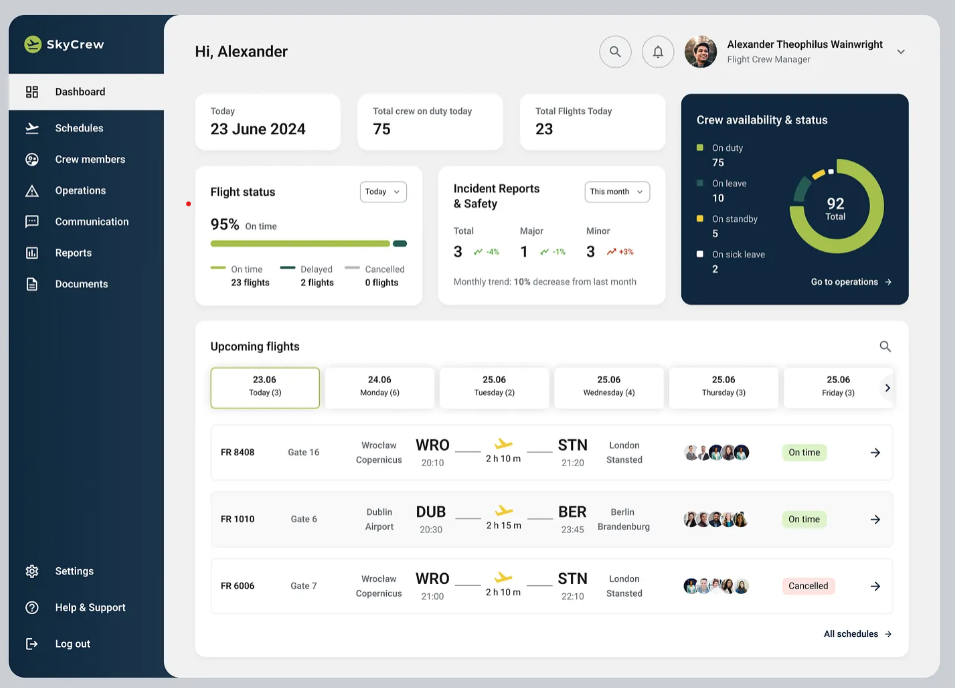Open Communication chat icon

click(x=32, y=222)
